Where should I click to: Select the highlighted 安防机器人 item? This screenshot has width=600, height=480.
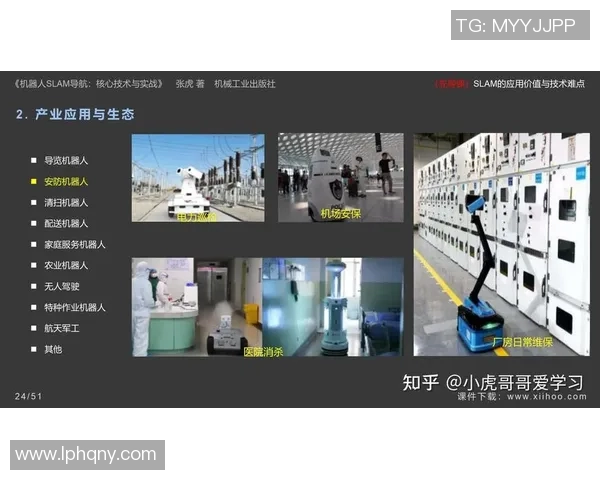pyautogui.click(x=66, y=181)
